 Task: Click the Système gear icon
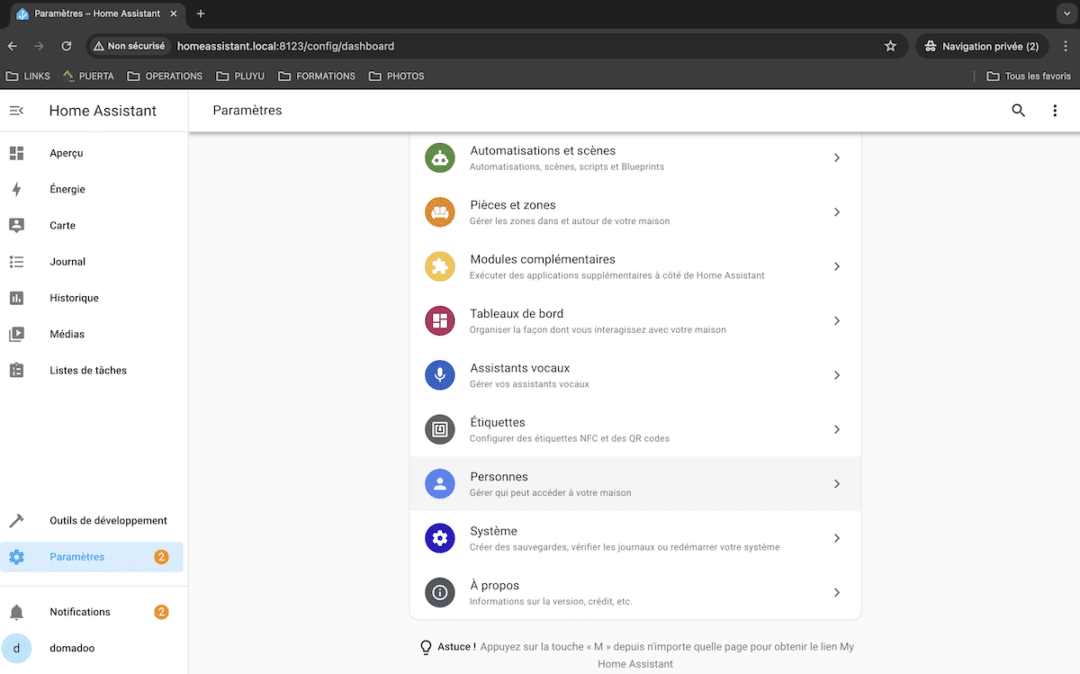click(440, 538)
